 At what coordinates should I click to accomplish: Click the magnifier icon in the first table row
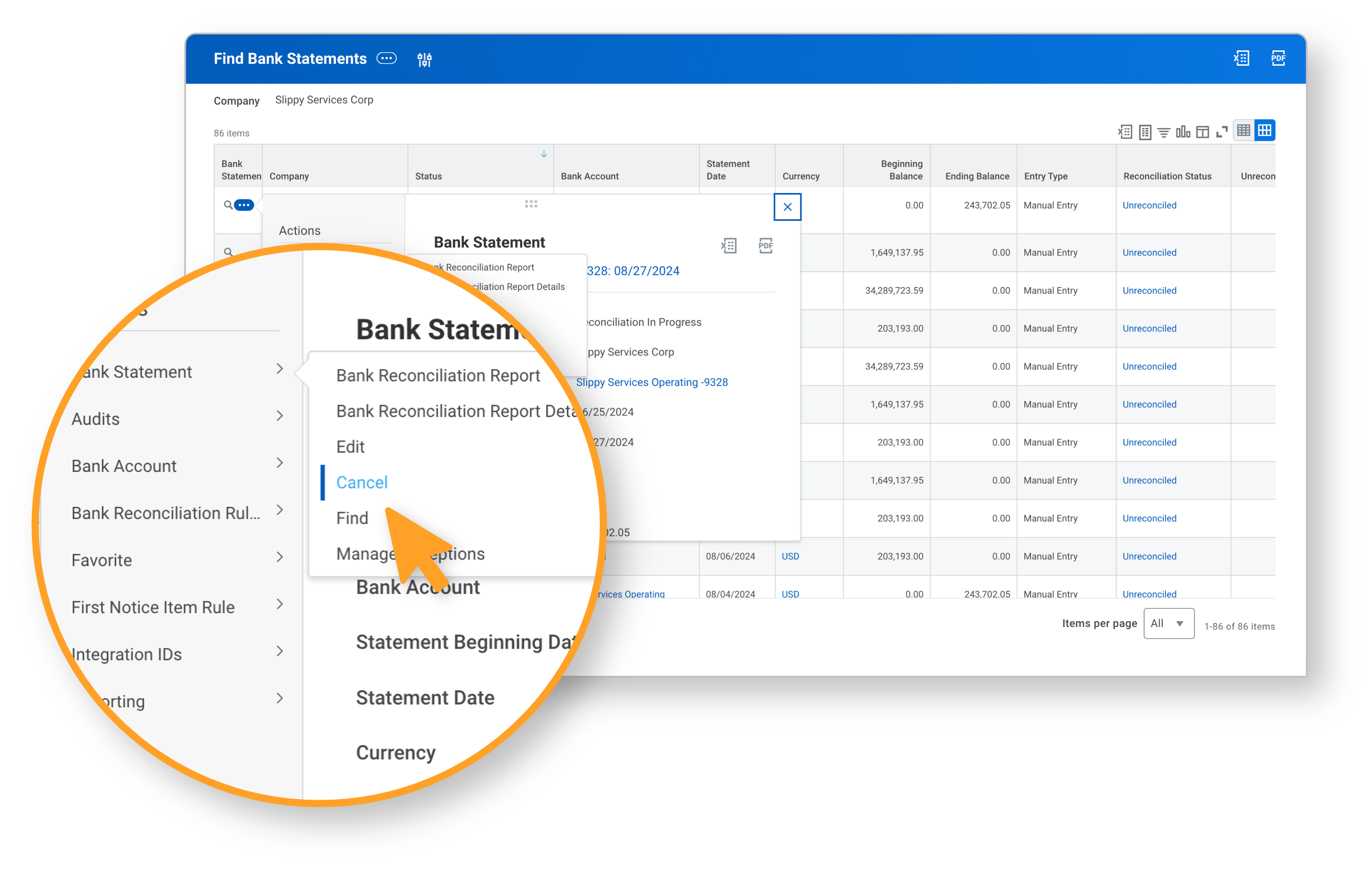pos(228,204)
